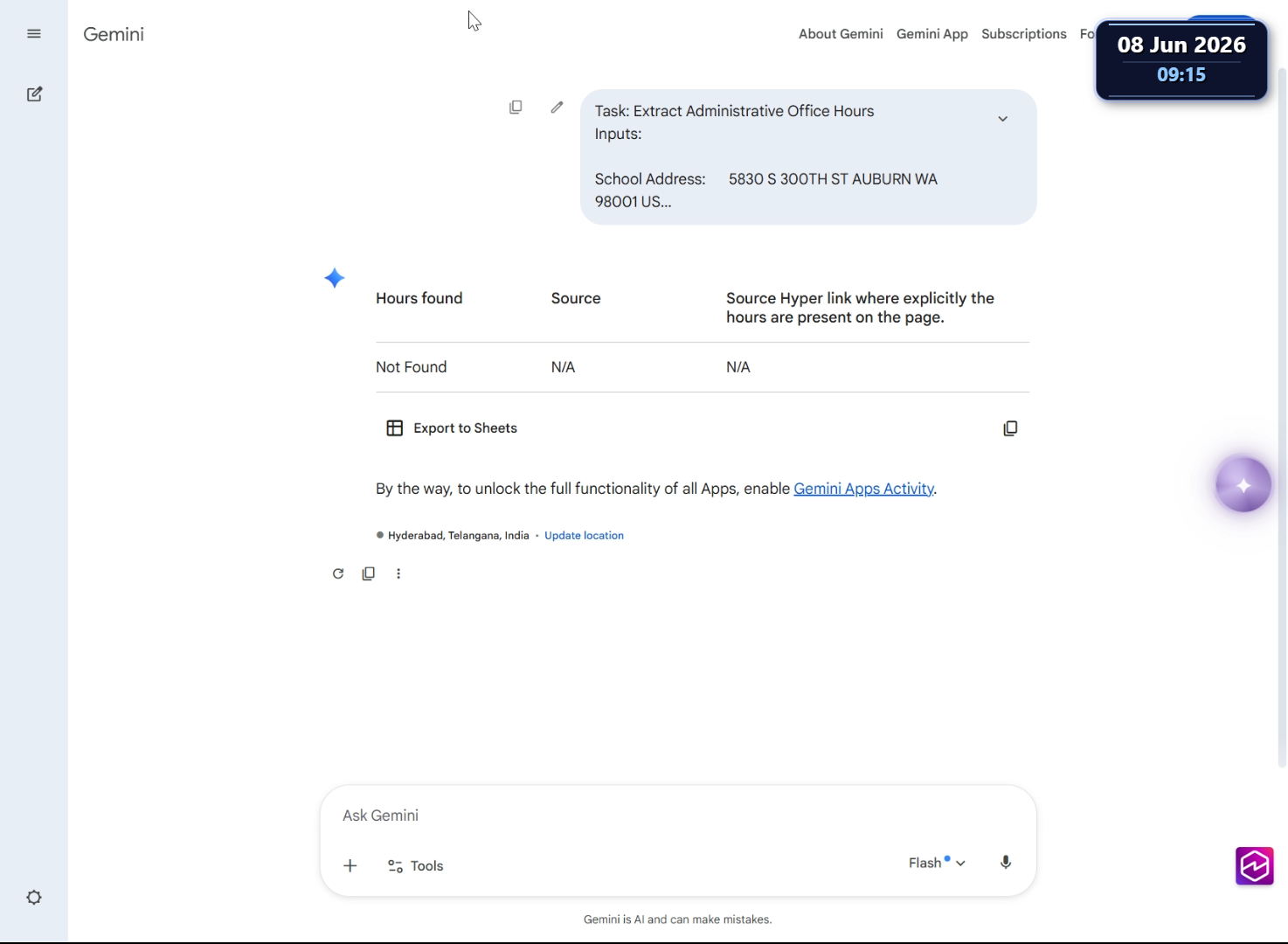Expand the prompt text chevron

[x=1003, y=119]
